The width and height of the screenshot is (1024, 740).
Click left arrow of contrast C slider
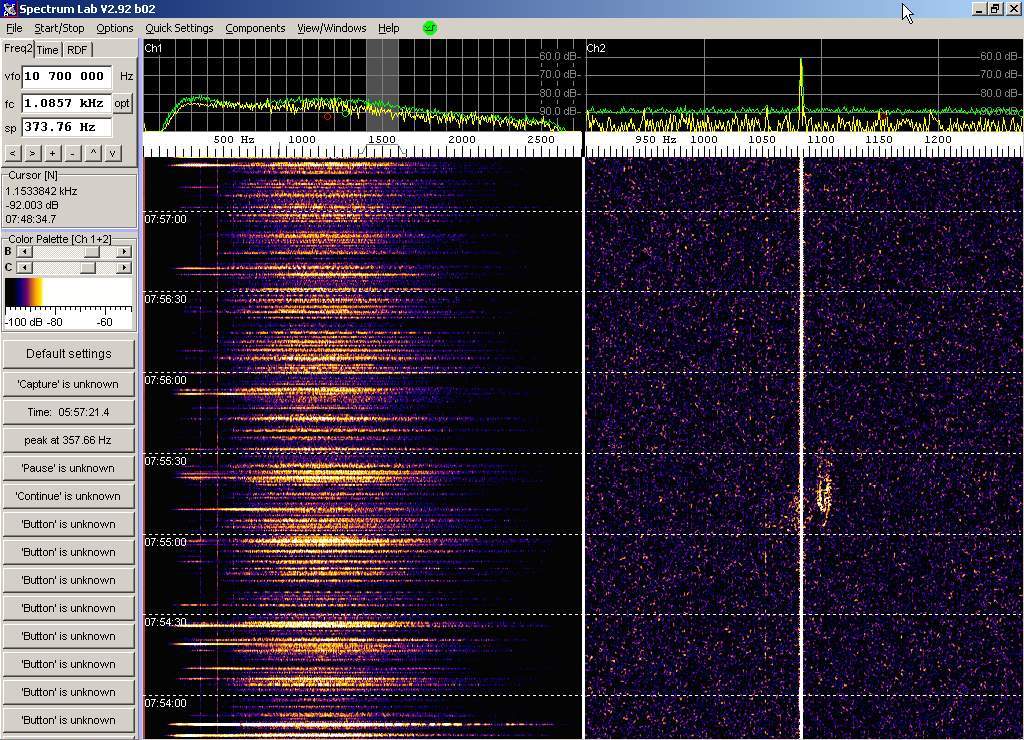[25, 268]
